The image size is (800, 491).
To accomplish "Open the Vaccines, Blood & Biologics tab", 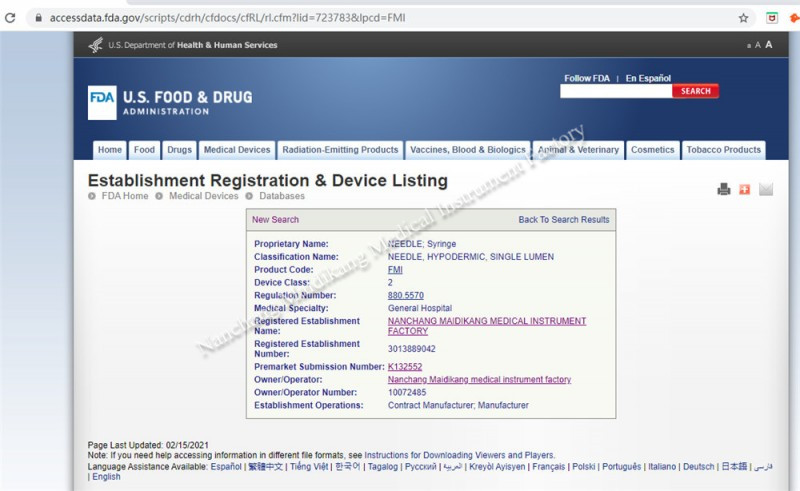I will click(x=468, y=150).
